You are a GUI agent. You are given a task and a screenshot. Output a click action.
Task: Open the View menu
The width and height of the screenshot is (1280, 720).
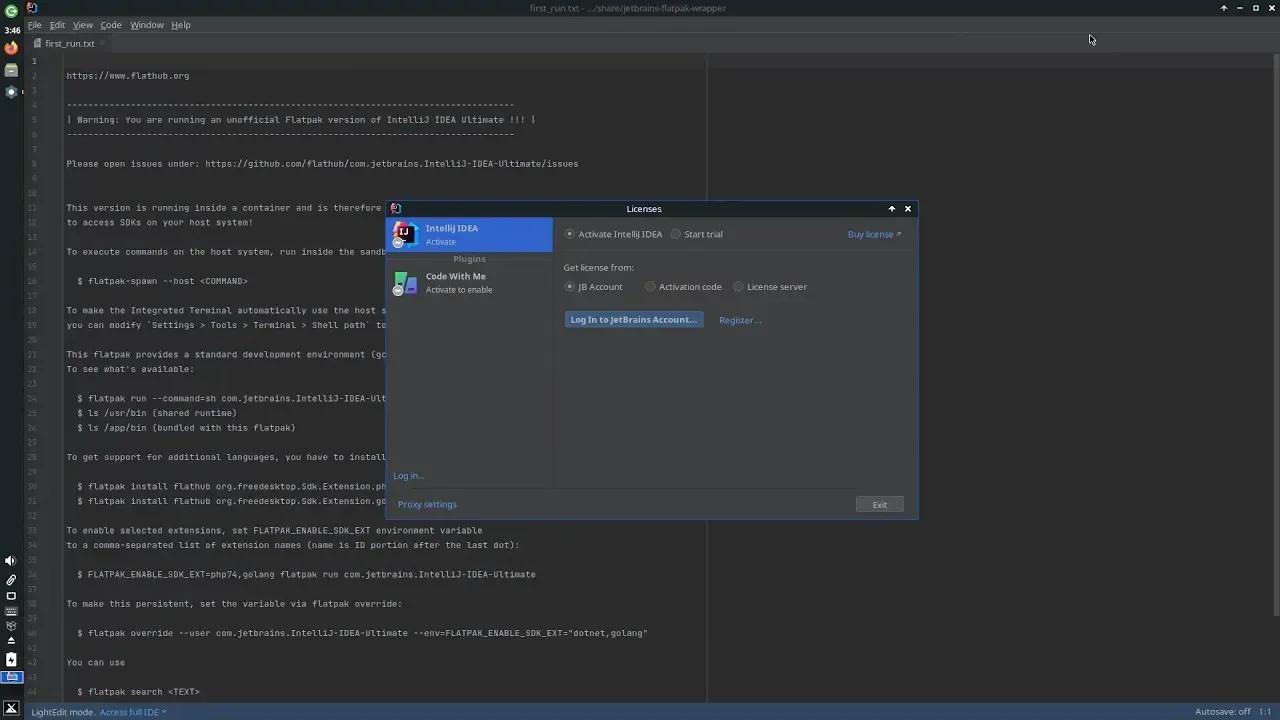click(x=83, y=25)
